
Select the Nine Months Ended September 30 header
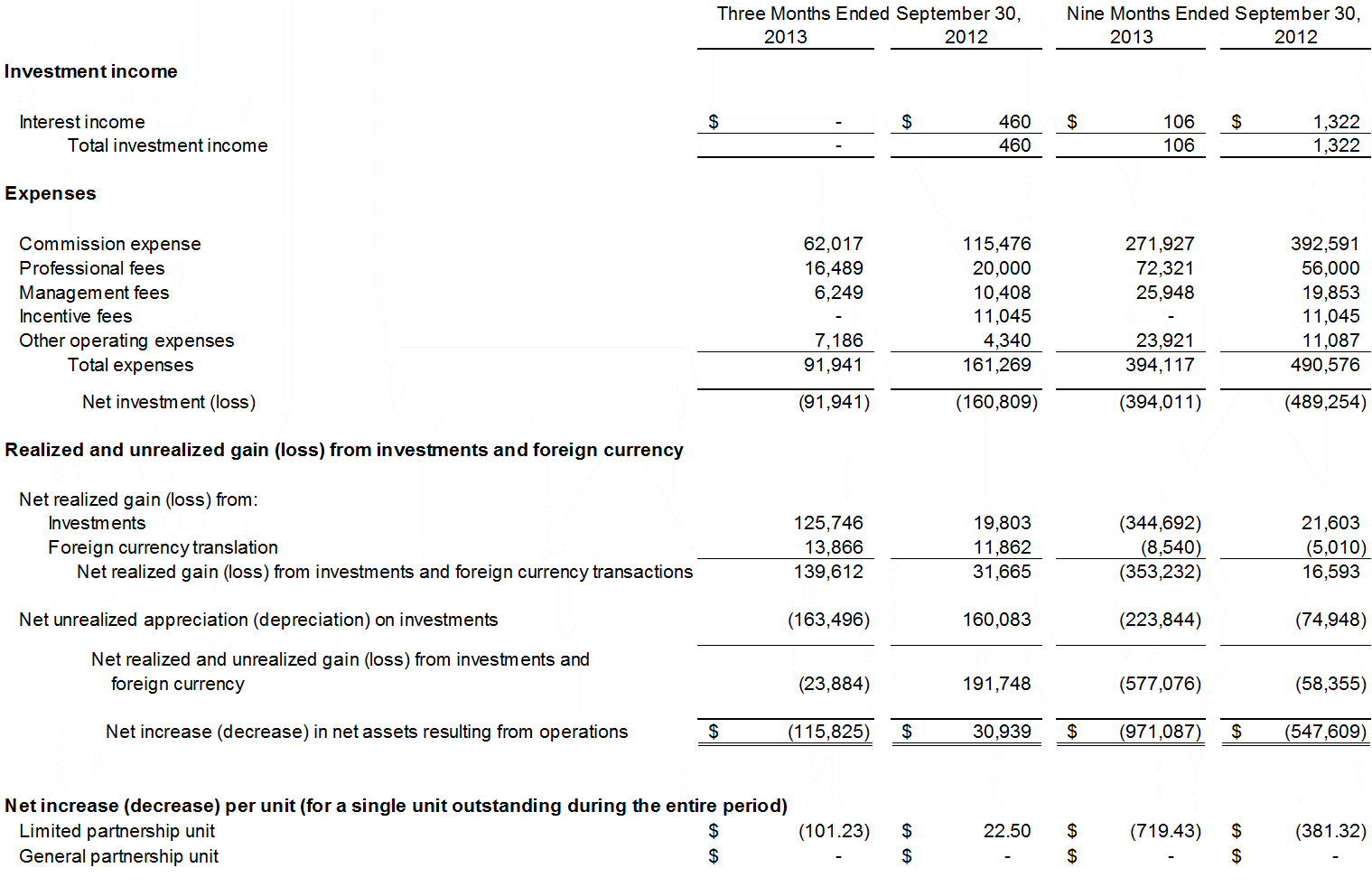[x=1213, y=14]
